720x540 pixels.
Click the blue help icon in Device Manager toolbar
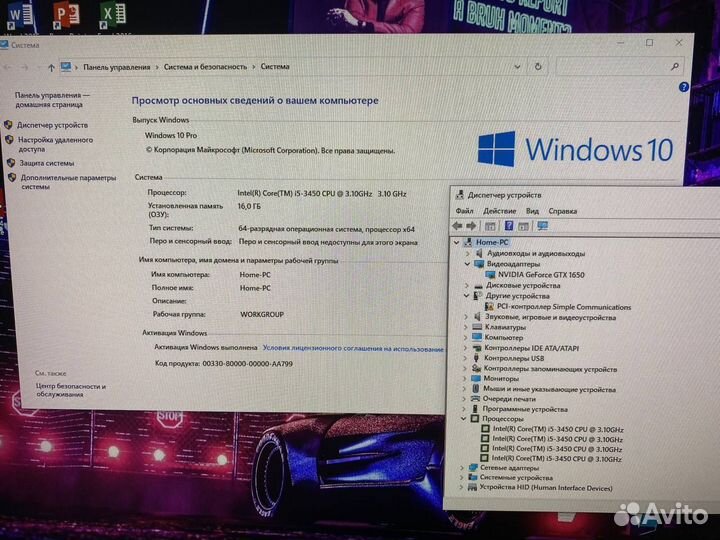point(509,225)
